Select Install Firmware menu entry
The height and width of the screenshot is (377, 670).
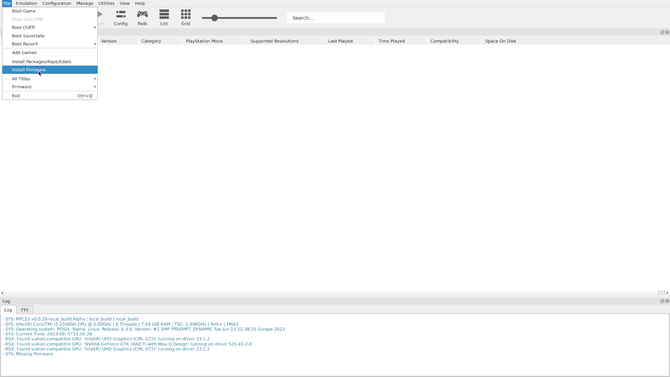coord(50,70)
